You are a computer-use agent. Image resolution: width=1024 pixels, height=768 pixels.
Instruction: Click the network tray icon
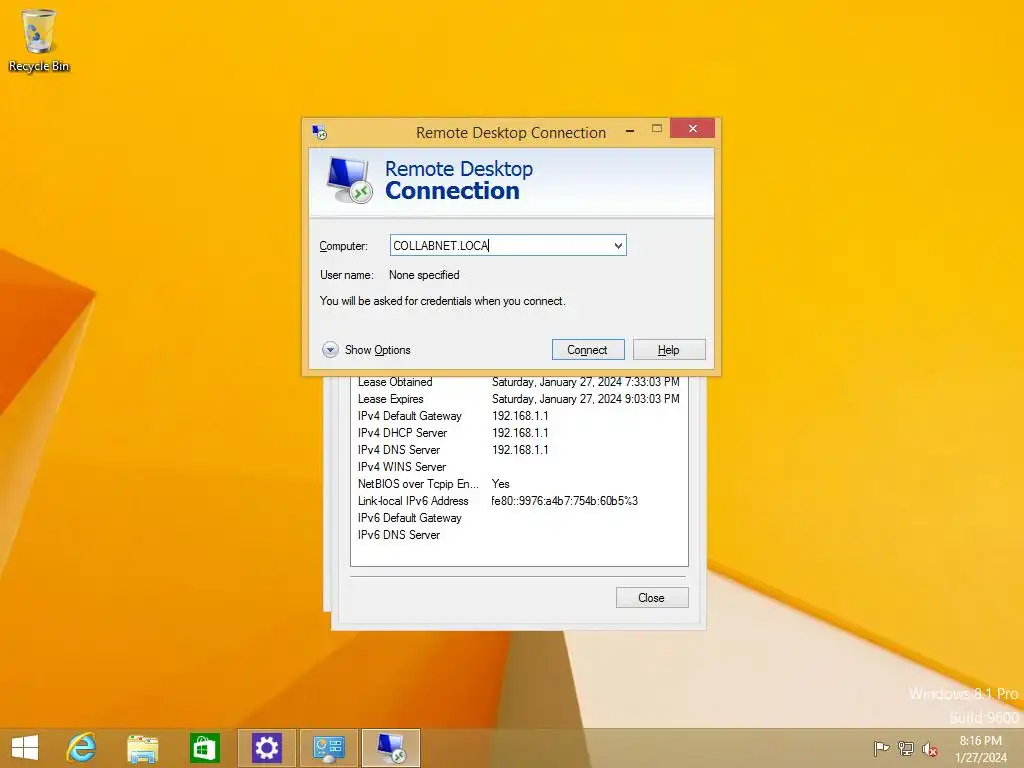[906, 748]
